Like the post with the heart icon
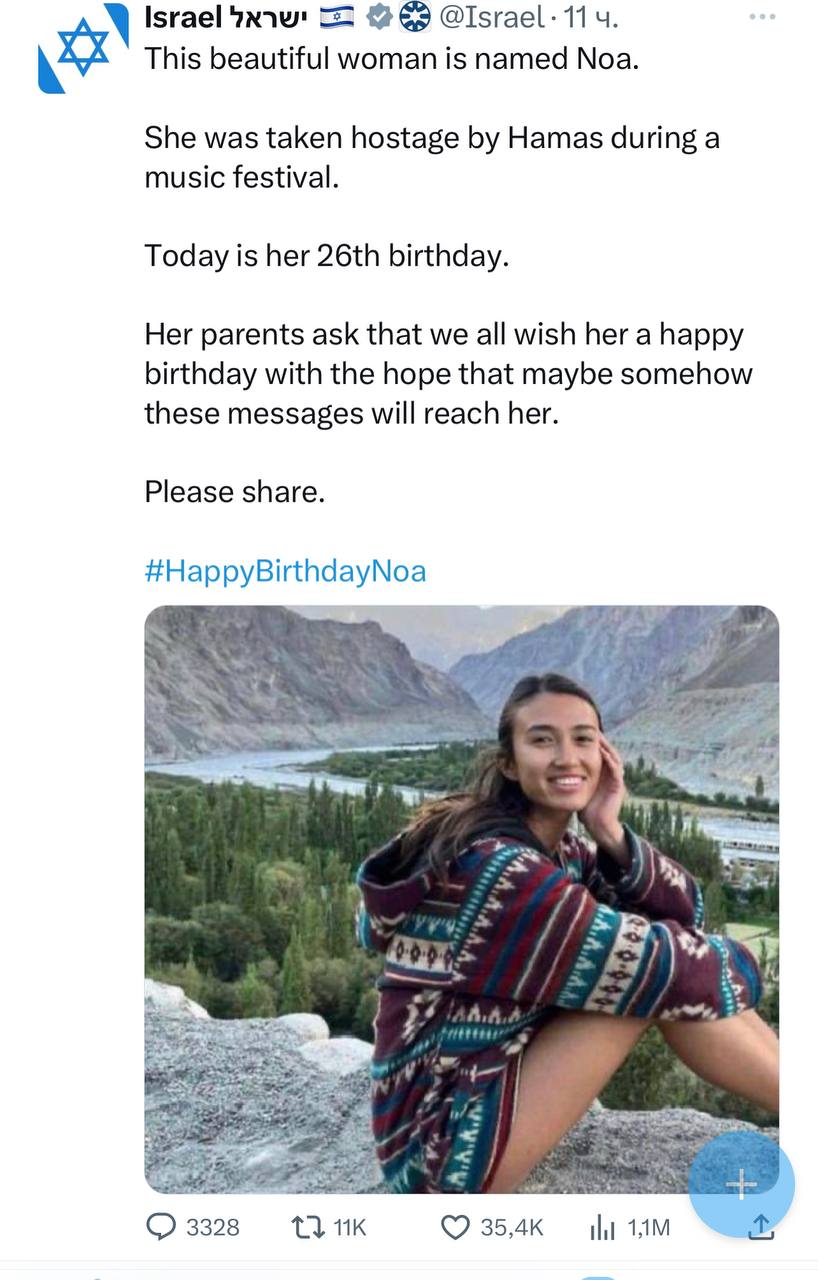 point(455,1226)
